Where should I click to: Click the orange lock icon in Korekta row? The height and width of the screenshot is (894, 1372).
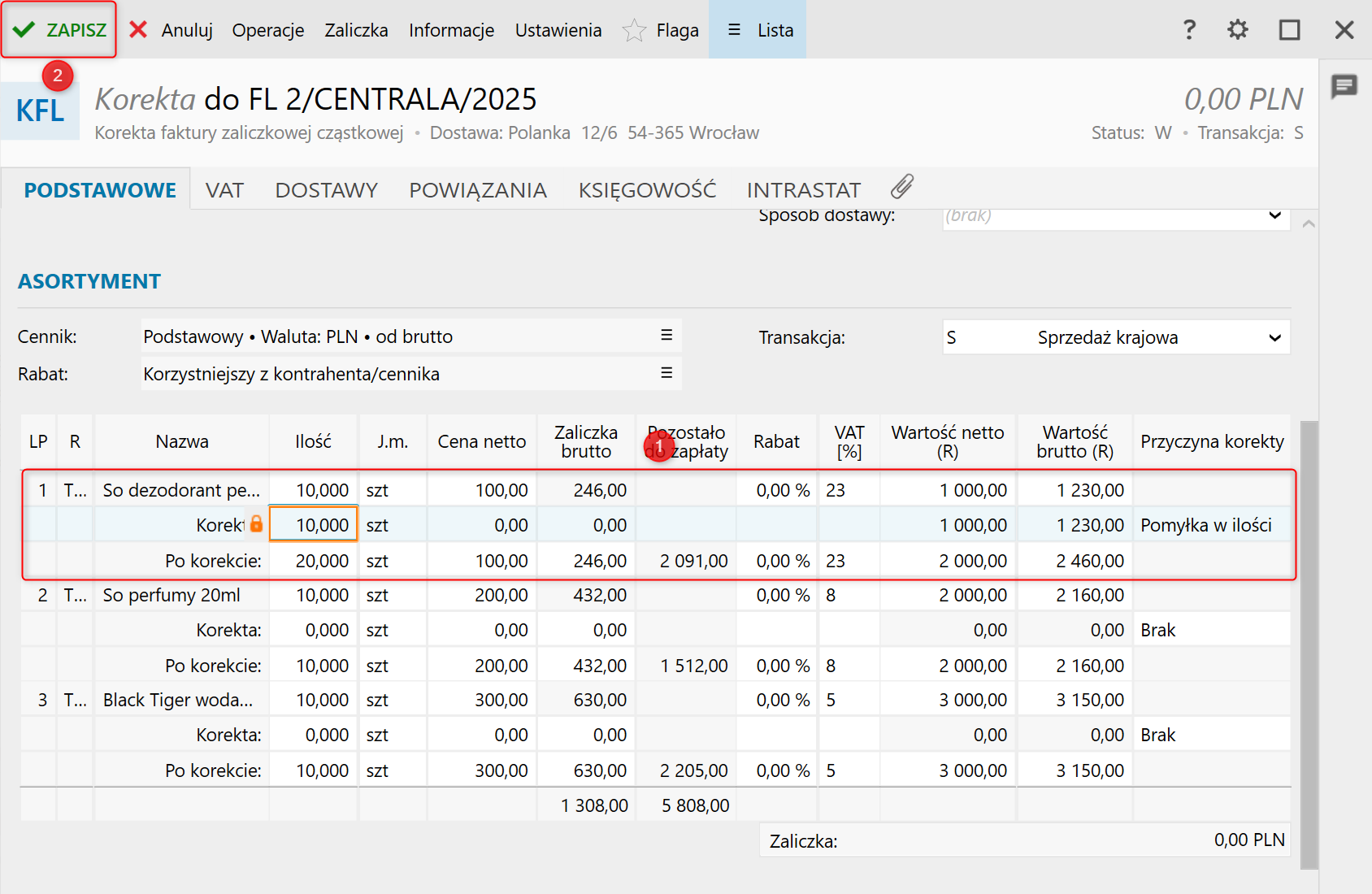coord(256,524)
